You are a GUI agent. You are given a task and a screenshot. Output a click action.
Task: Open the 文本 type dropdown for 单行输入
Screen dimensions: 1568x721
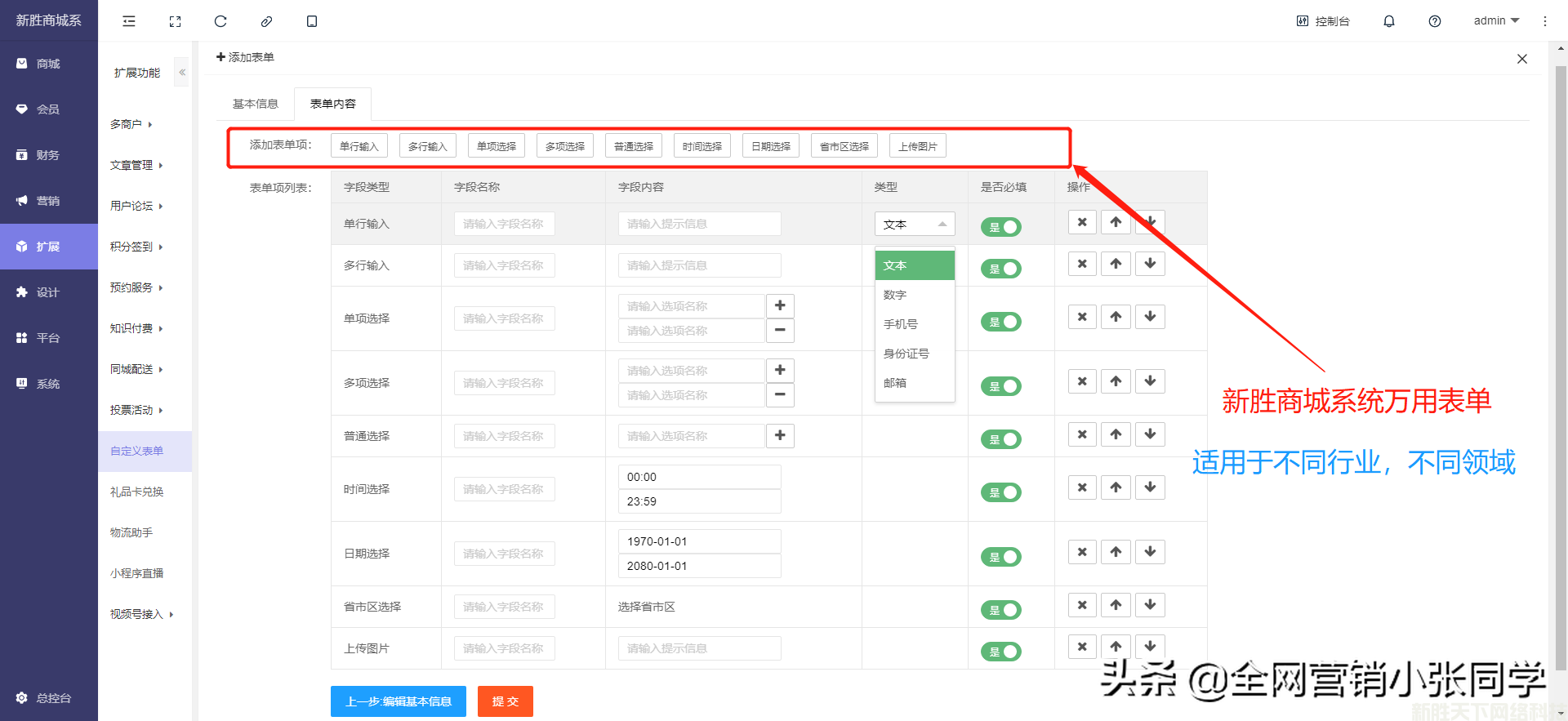[915, 224]
